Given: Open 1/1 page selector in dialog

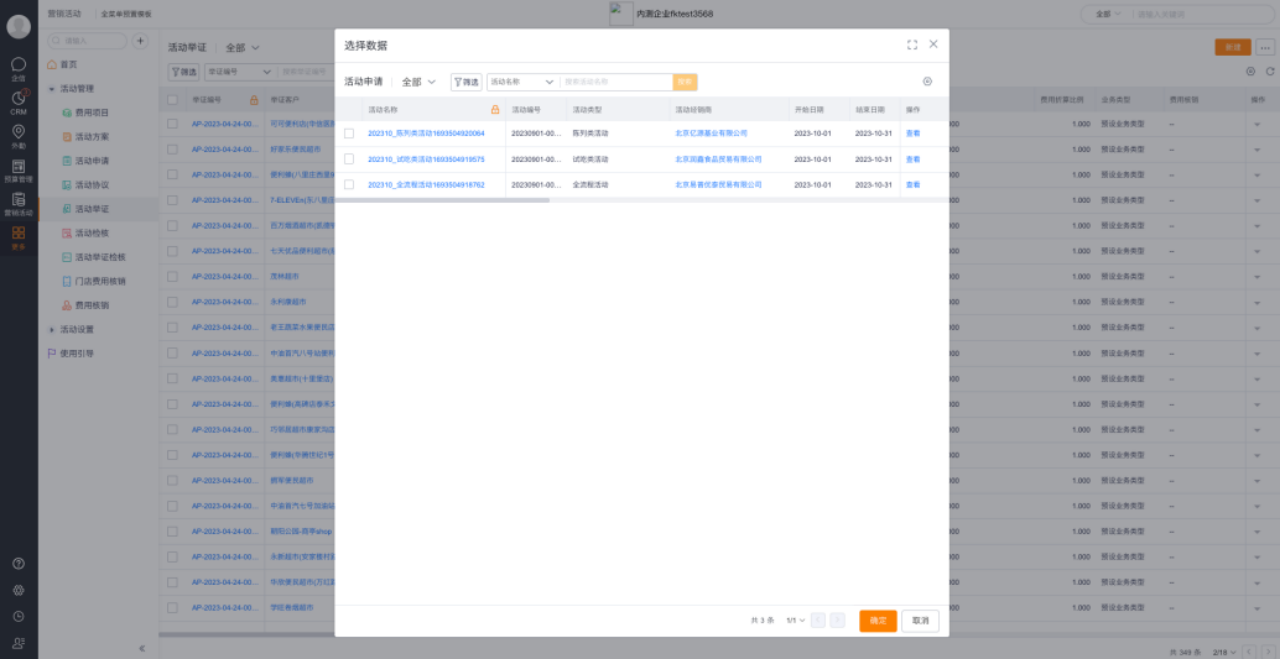Looking at the screenshot, I should (x=795, y=621).
